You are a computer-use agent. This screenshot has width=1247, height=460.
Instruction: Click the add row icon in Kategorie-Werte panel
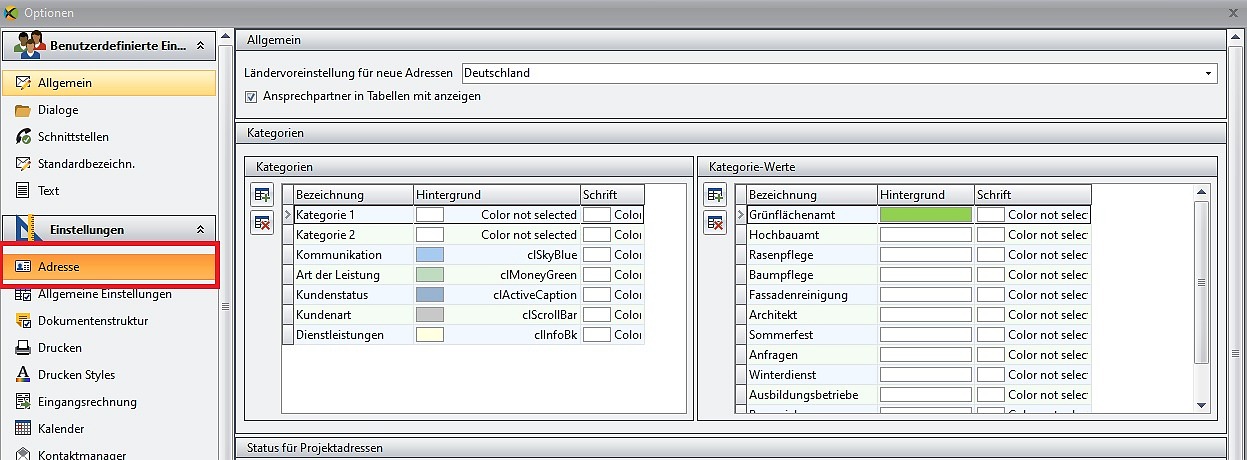[715, 195]
